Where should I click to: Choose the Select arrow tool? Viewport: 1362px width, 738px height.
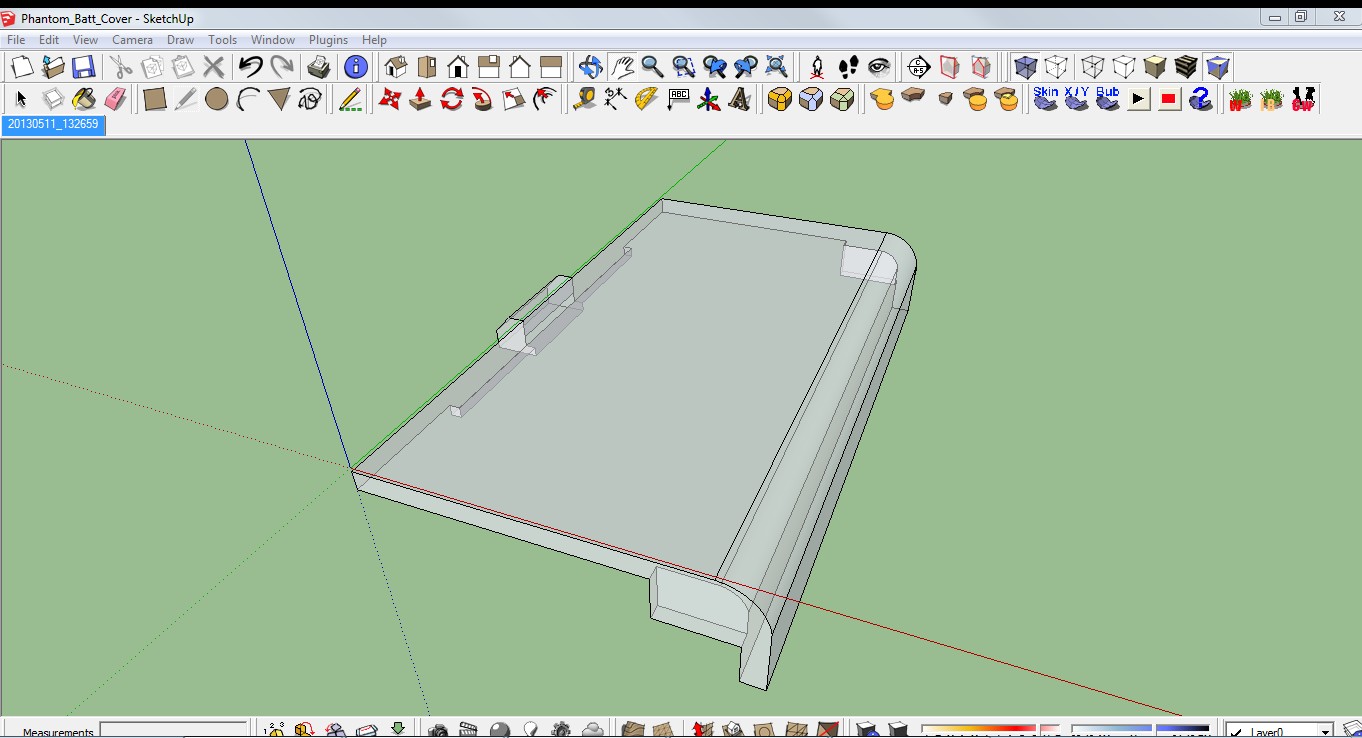click(x=22, y=99)
